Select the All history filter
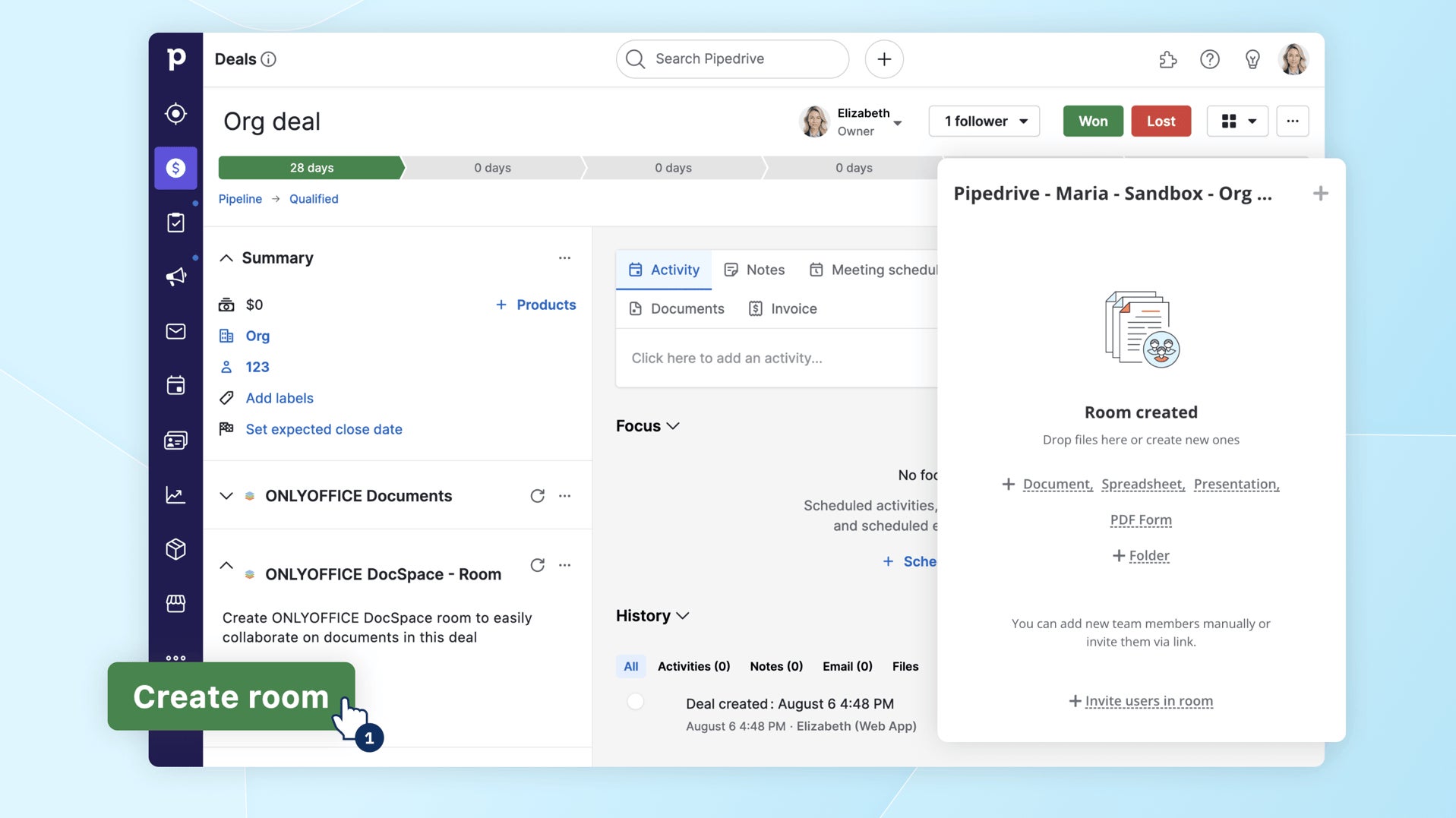 click(631, 667)
